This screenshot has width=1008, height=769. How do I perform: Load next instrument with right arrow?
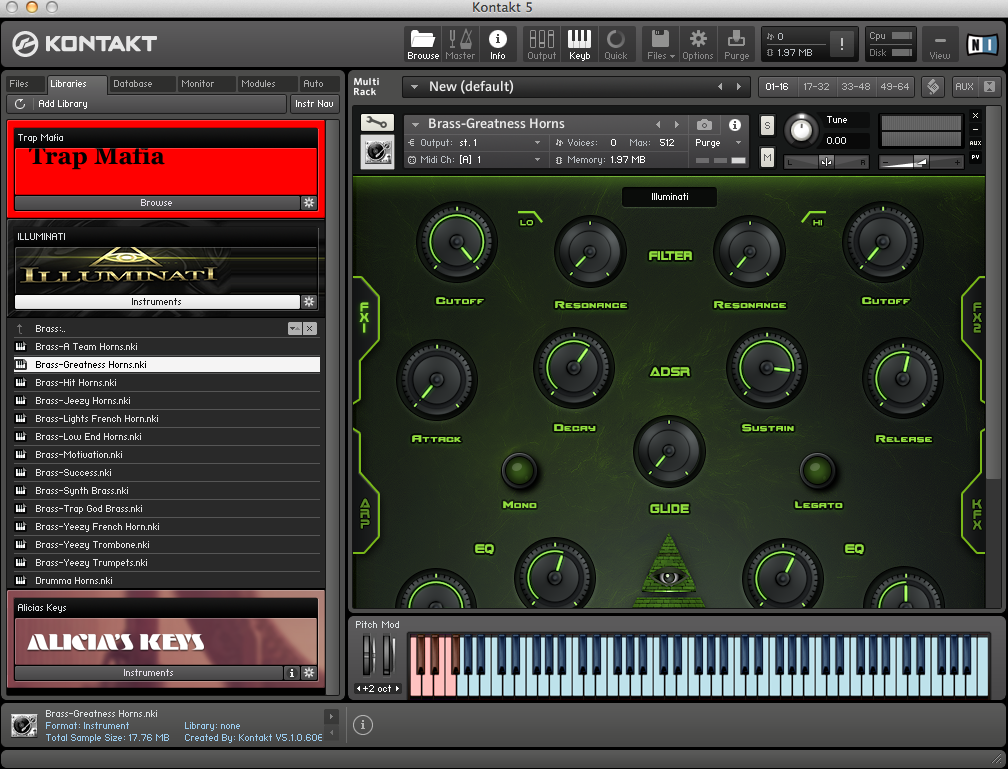(676, 124)
